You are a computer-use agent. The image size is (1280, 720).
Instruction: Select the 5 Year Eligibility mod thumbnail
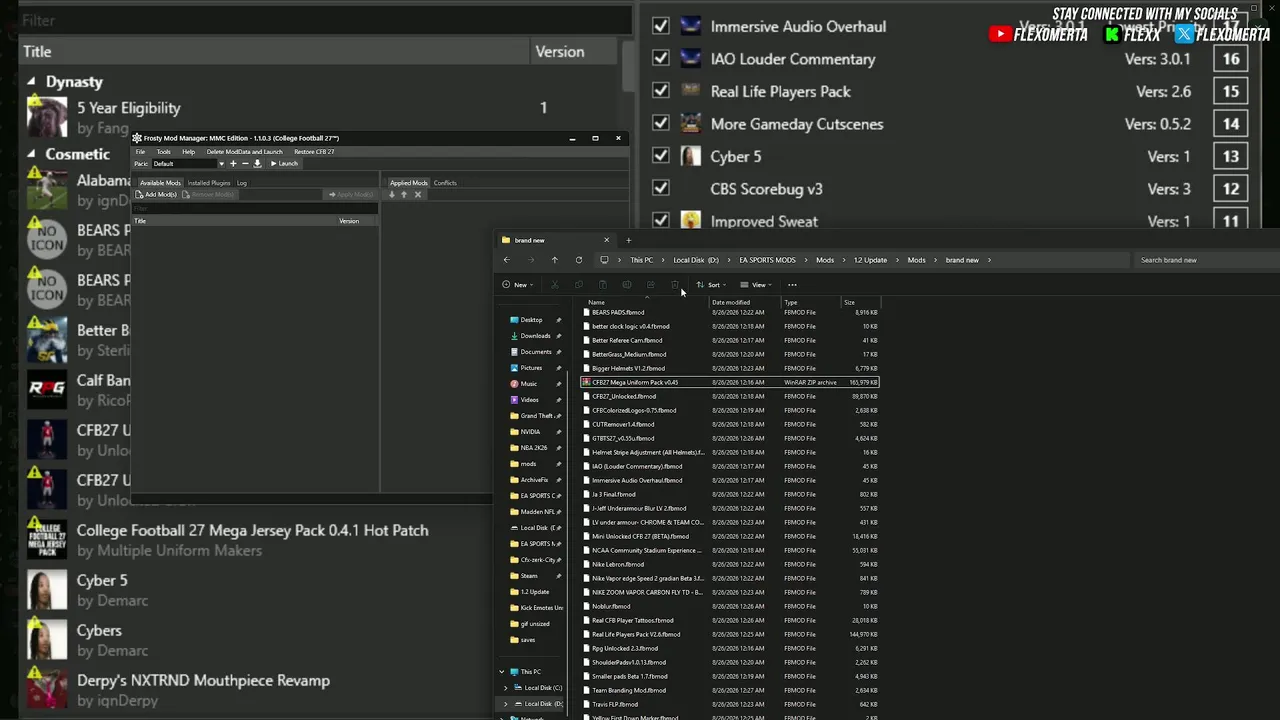[x=47, y=117]
